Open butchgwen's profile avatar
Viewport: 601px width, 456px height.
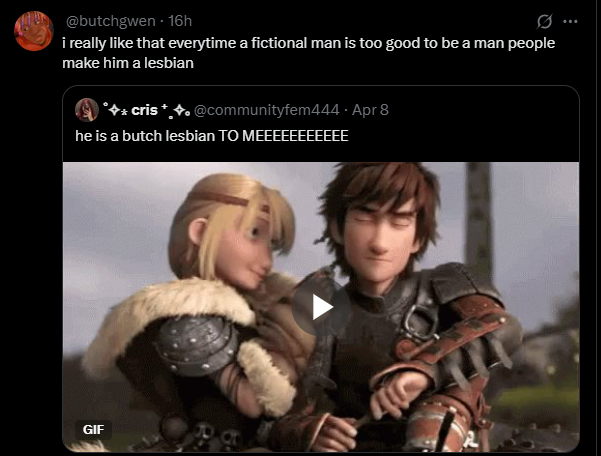pyautogui.click(x=34, y=31)
